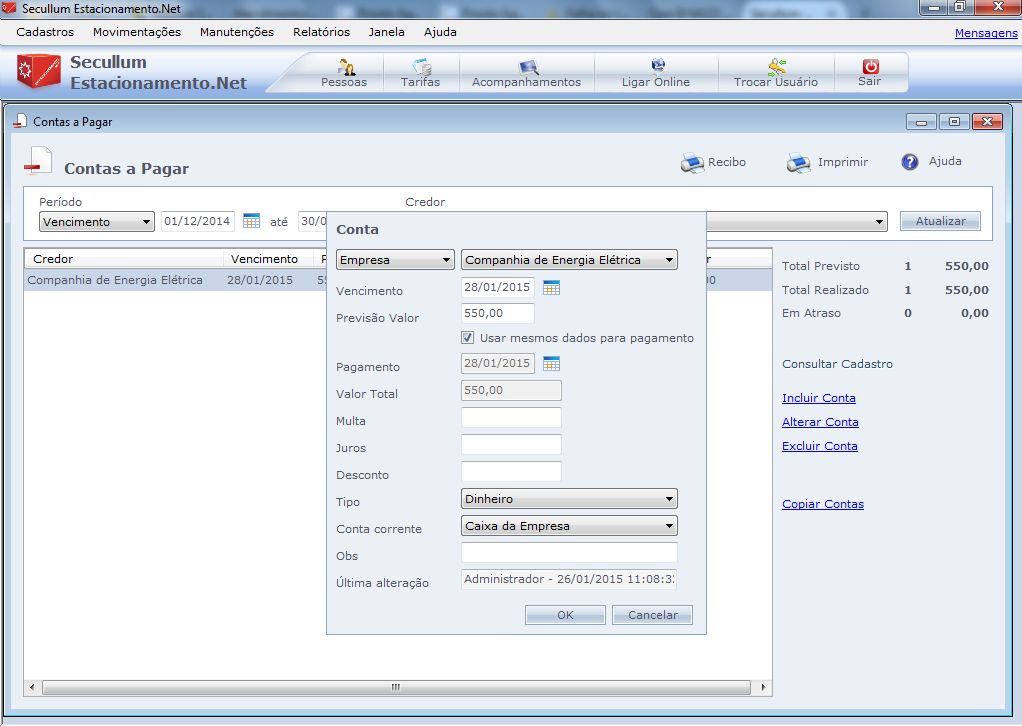Open calendar picker next to Vencimento date

coord(552,288)
